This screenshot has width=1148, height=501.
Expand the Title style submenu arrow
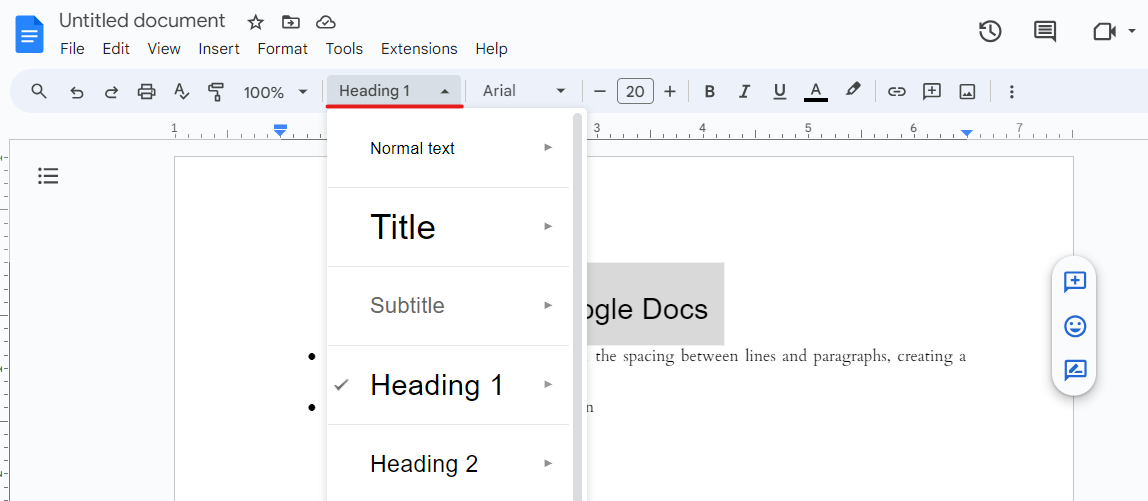tap(548, 226)
